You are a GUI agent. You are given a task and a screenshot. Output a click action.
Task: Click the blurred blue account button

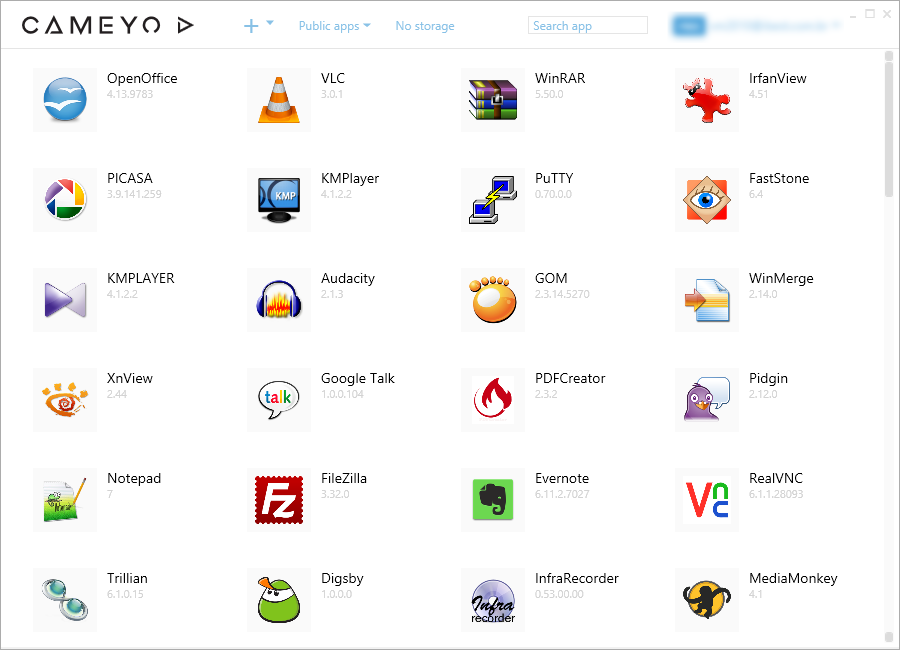tap(688, 26)
